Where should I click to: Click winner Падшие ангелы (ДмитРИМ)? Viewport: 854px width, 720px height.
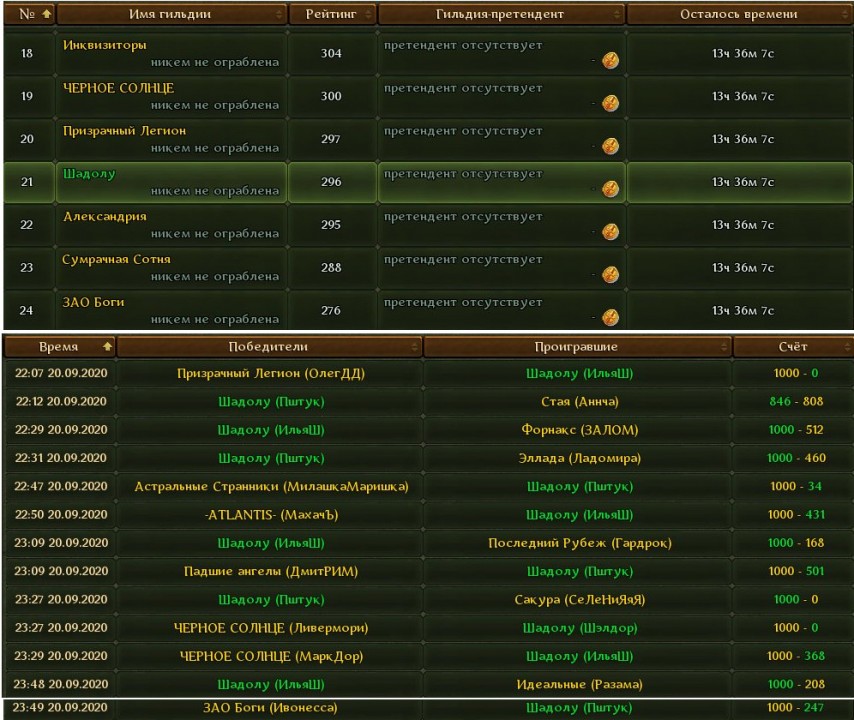271,572
